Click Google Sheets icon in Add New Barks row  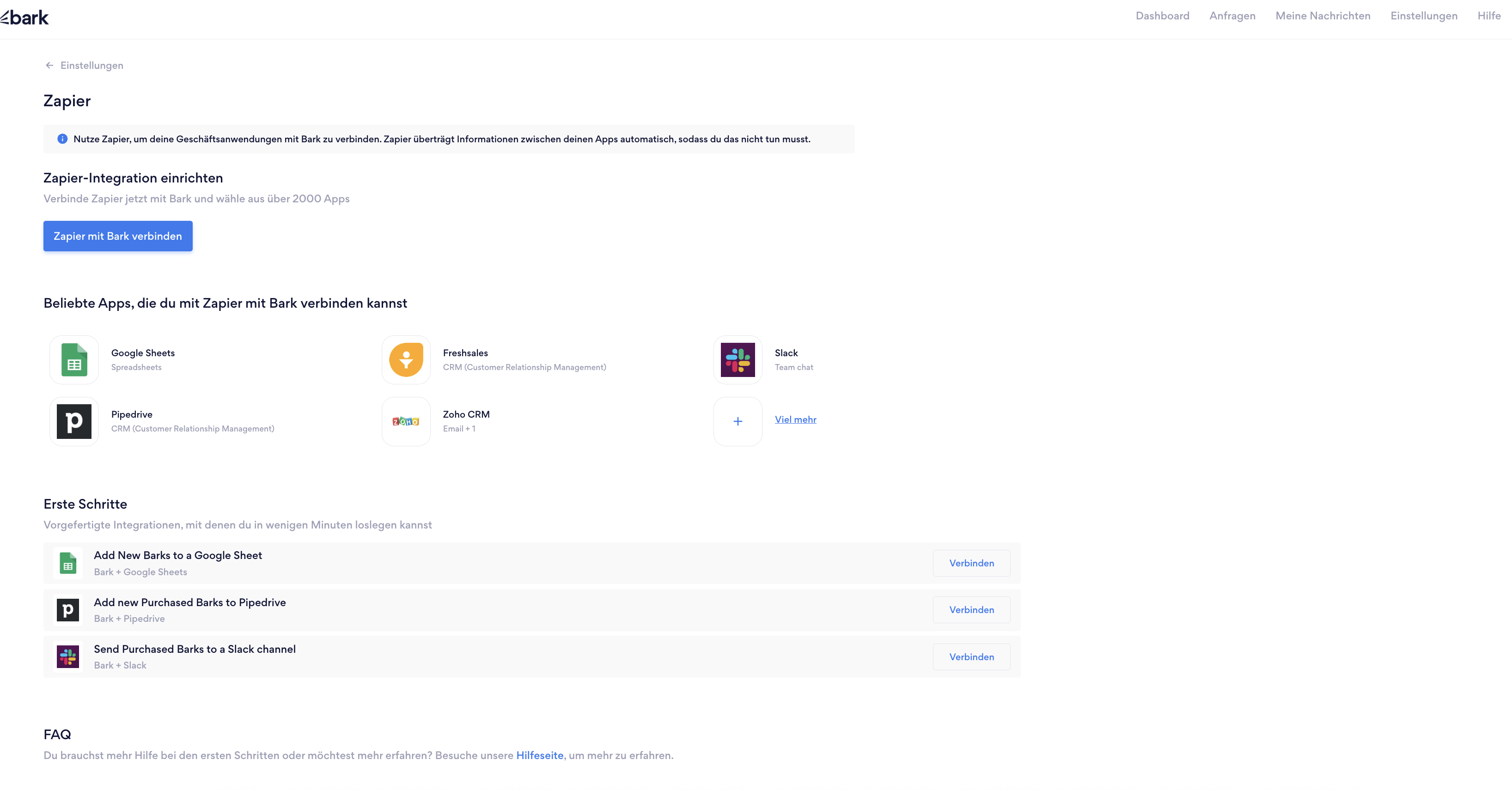pos(68,564)
